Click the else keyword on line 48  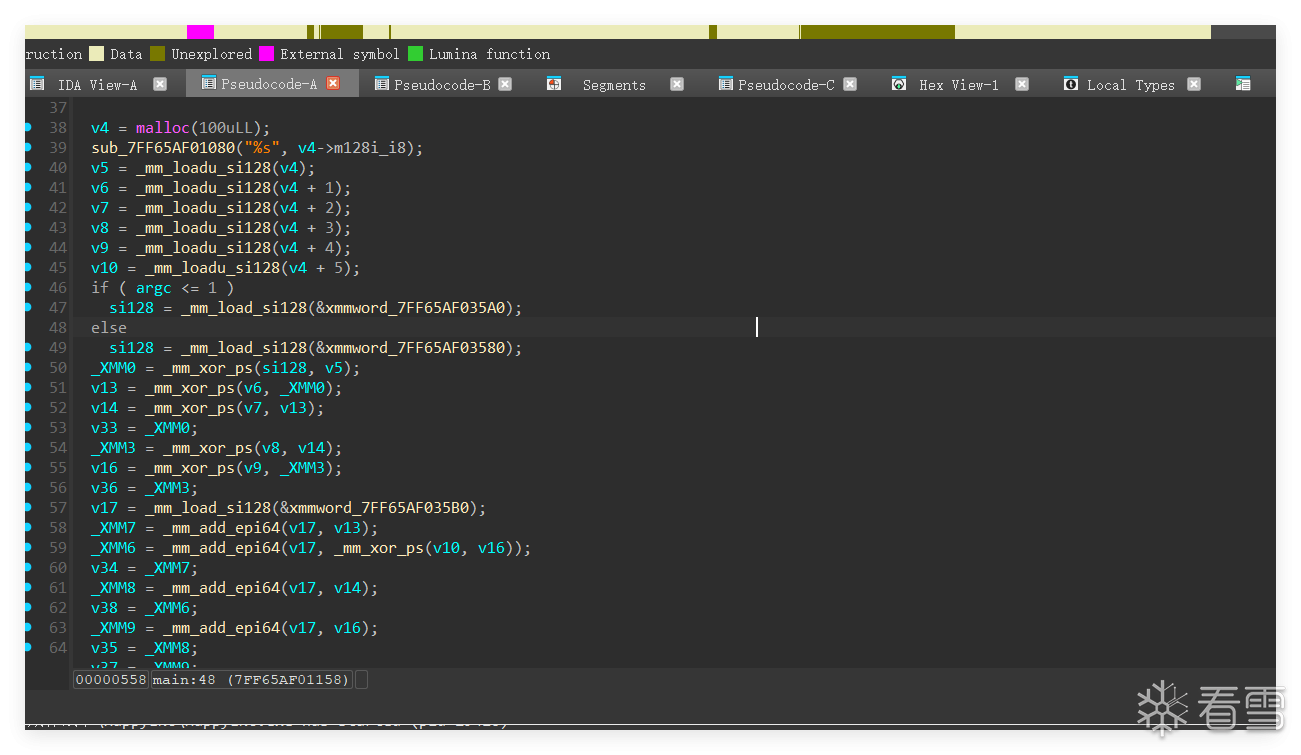tap(109, 328)
